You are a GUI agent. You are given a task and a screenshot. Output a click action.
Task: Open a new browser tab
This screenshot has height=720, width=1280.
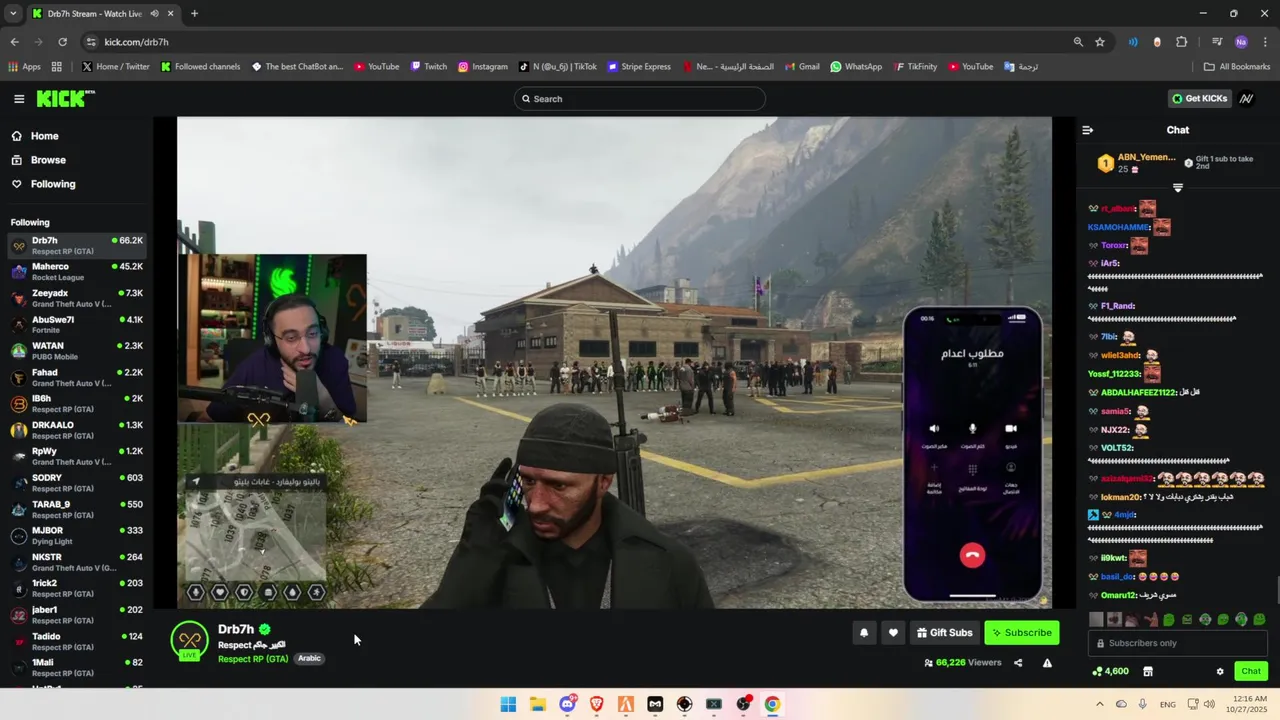point(194,14)
